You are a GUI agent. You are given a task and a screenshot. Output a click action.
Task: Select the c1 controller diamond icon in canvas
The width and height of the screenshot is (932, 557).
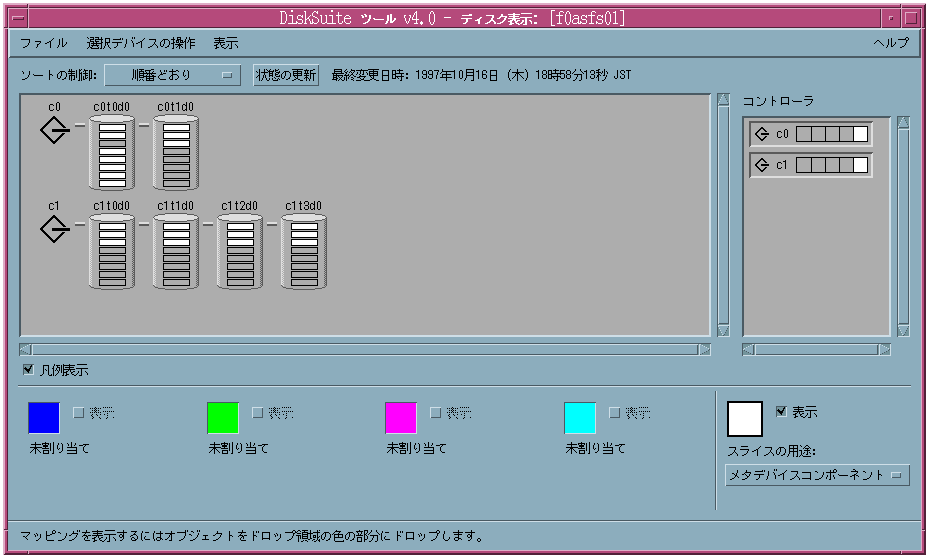click(x=54, y=229)
